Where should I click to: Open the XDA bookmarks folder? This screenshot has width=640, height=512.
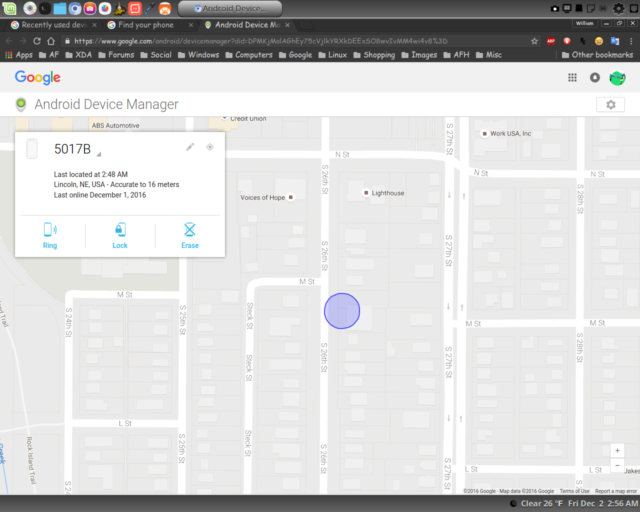click(78, 55)
